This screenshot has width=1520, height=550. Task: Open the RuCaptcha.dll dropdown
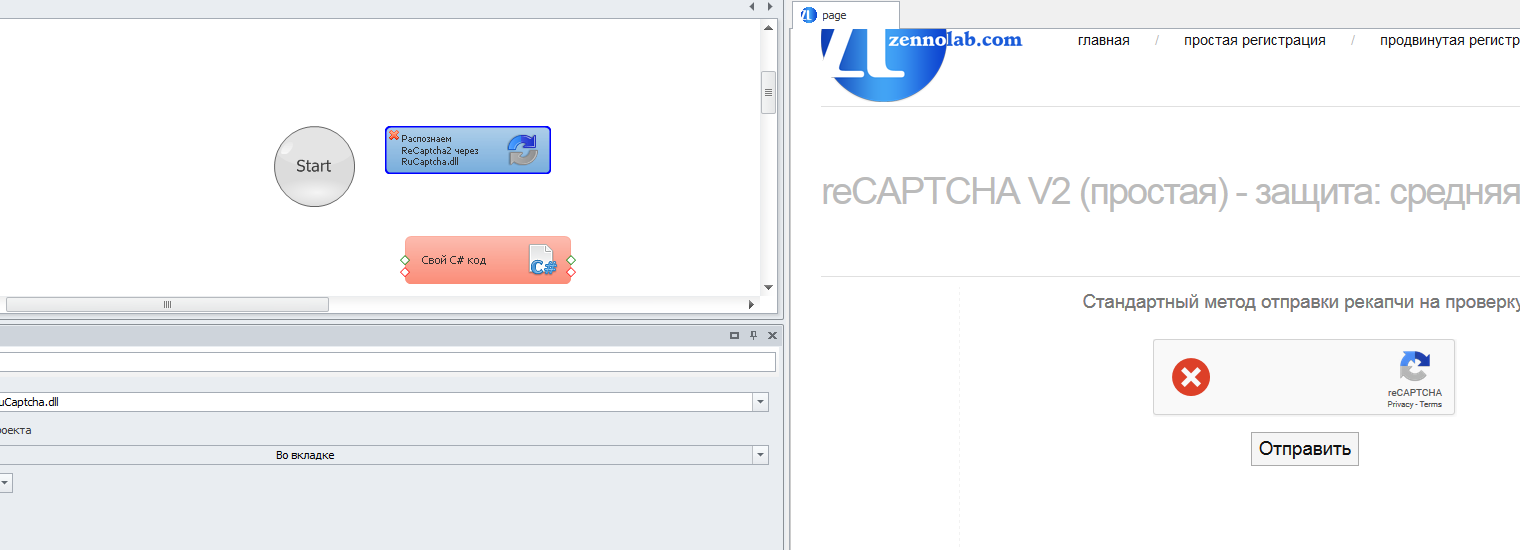[x=761, y=402]
